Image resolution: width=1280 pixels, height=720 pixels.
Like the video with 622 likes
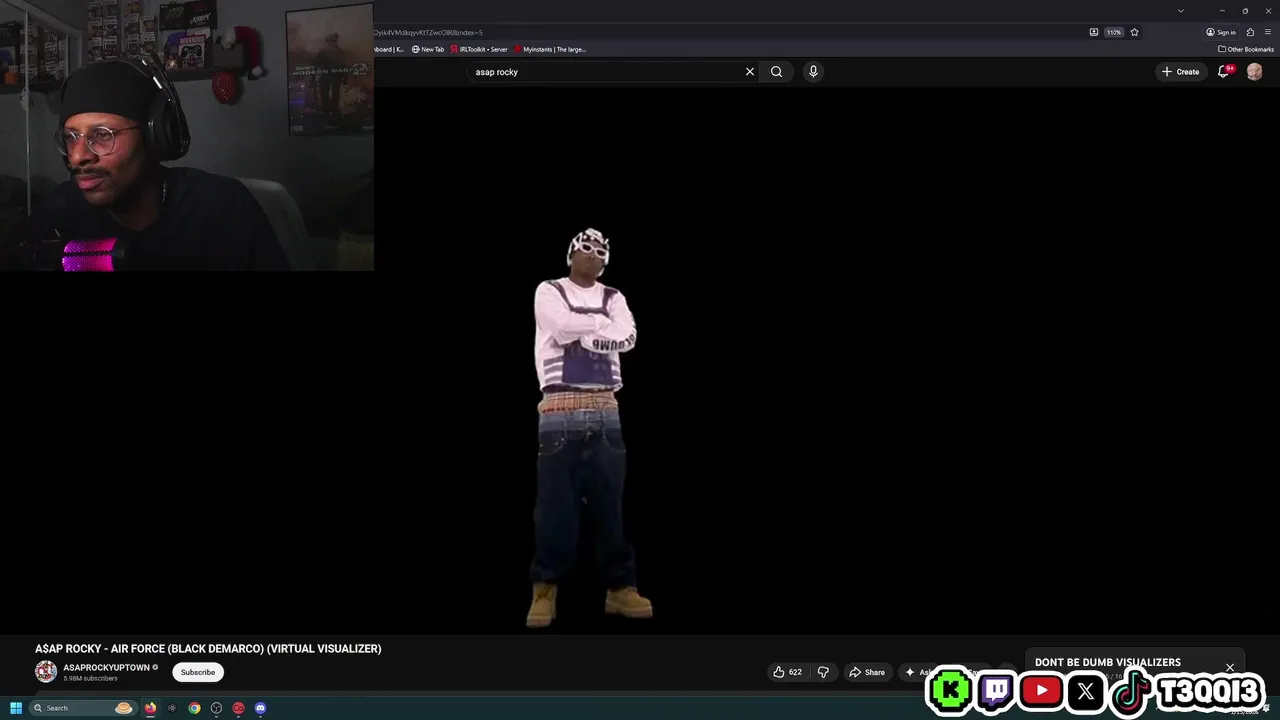788,672
